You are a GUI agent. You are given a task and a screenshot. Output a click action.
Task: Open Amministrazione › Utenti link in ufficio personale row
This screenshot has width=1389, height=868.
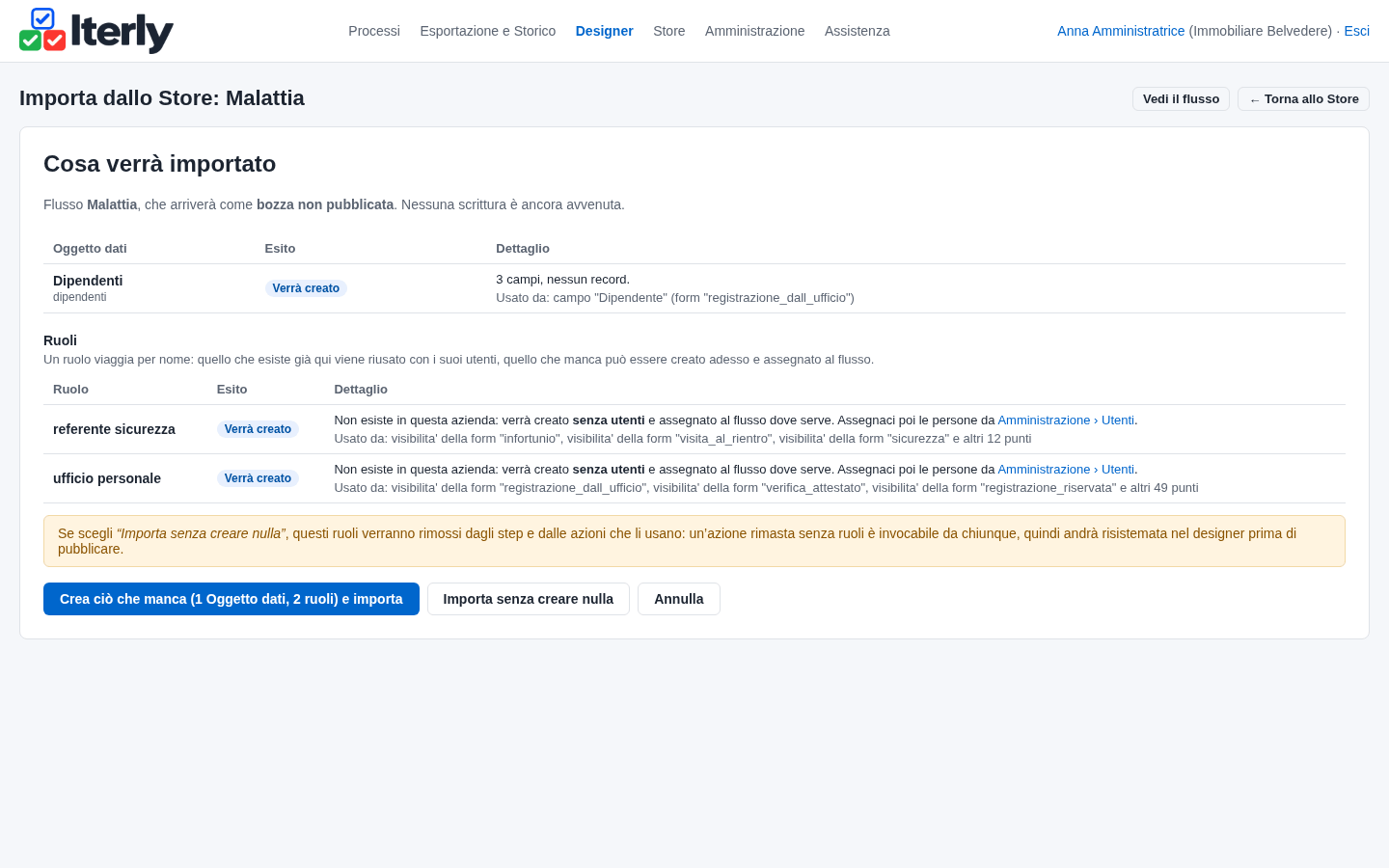click(1066, 470)
